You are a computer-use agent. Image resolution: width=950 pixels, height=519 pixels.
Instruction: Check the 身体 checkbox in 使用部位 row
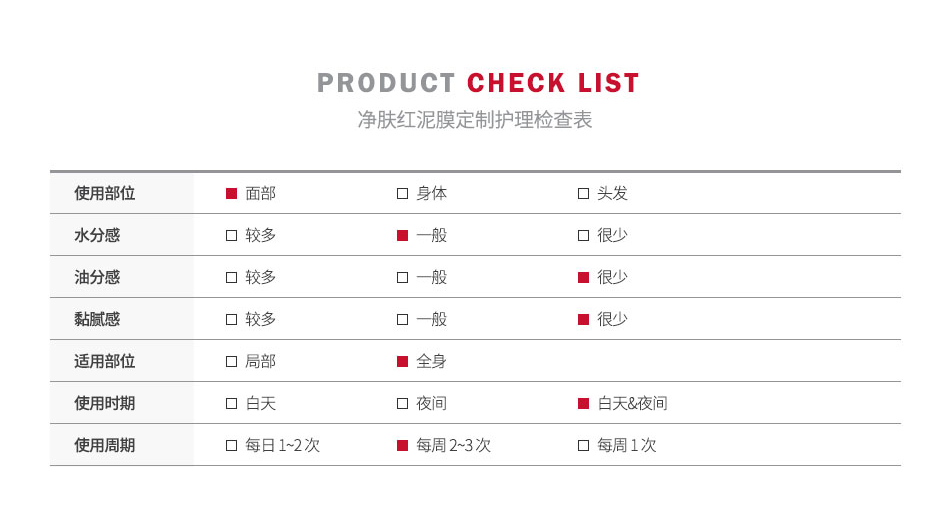coord(402,194)
